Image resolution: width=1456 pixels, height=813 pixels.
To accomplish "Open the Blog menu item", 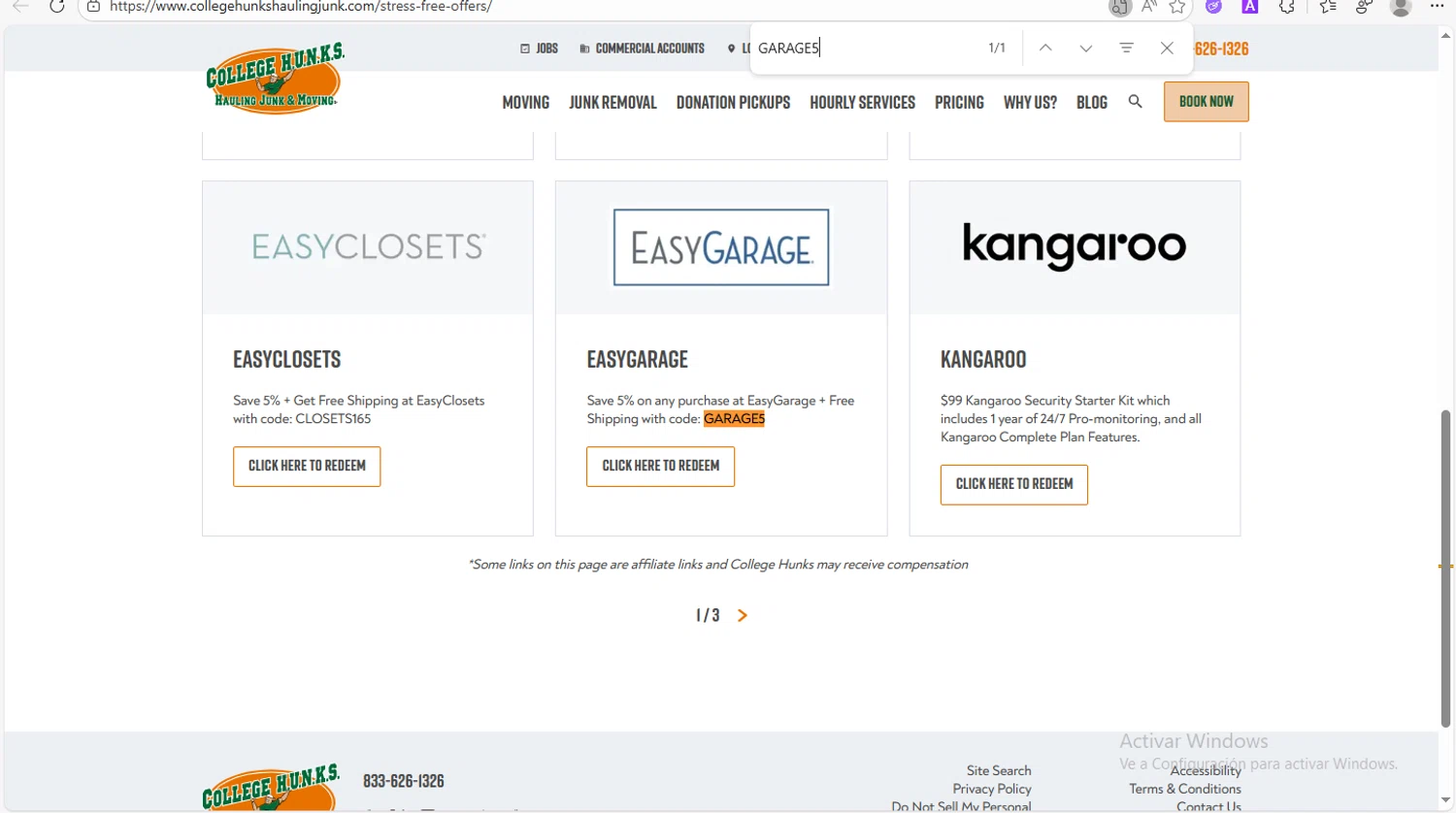I will coord(1091,102).
